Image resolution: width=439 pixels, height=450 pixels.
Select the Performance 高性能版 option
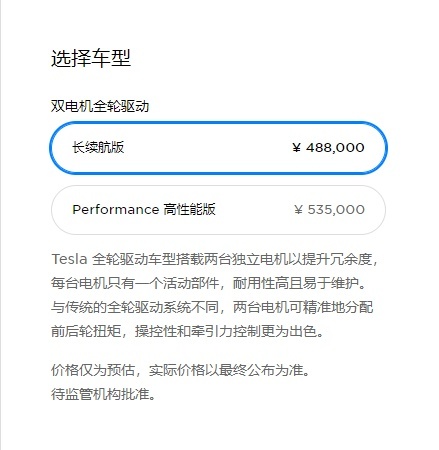[x=218, y=210]
